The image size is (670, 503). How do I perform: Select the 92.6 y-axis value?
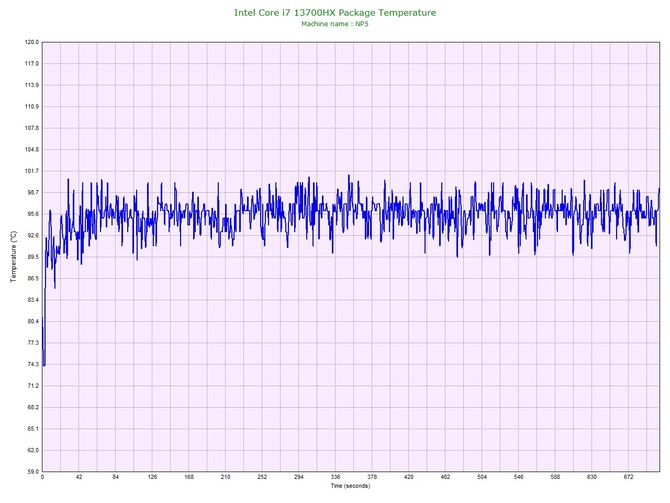(33, 235)
